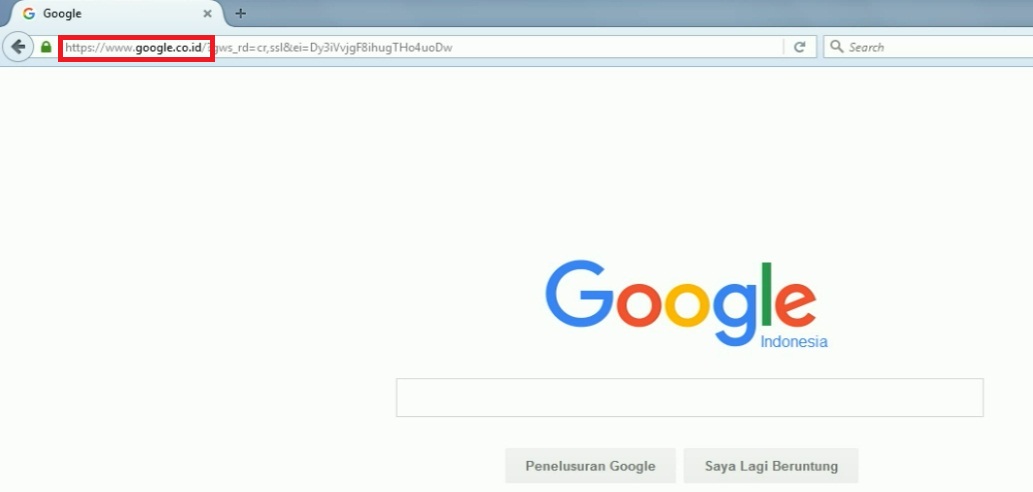This screenshot has height=492, width=1033.
Task: Click the Saya Lagi Beruntung button
Action: pos(771,466)
